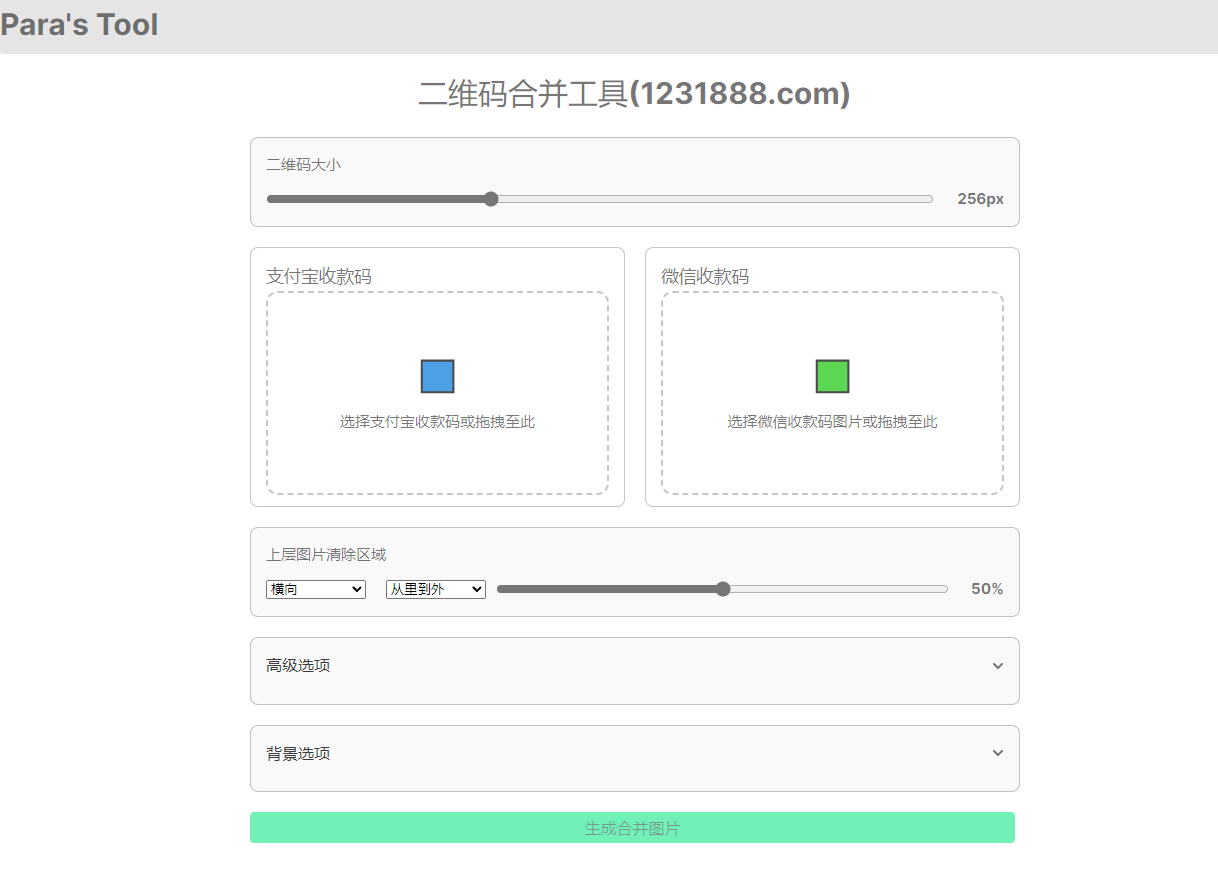Adjust the 二维码大小 size slider handle

[490, 198]
